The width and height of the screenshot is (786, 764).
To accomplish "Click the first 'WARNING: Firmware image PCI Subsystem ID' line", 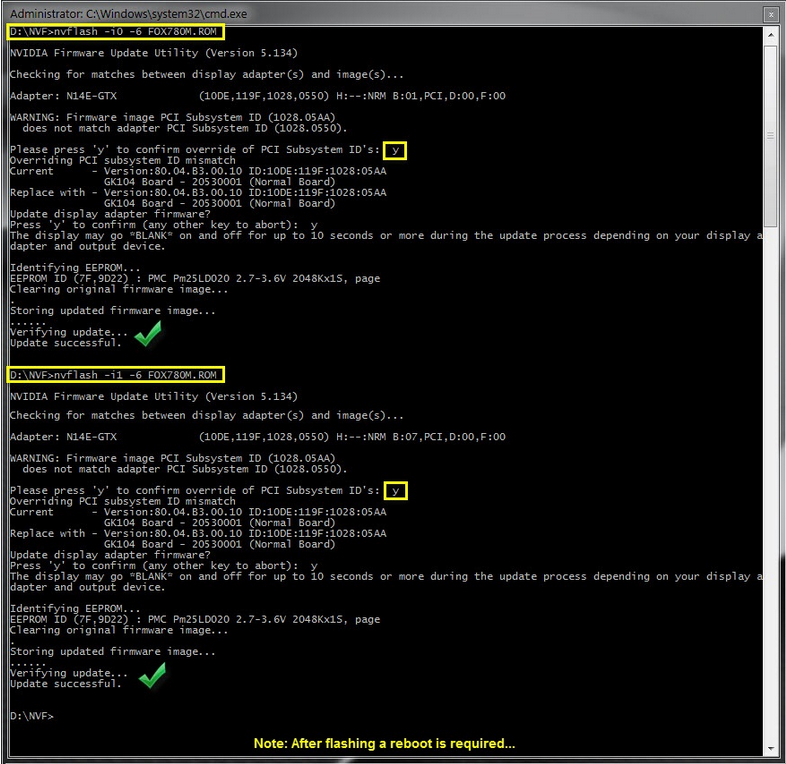I will pos(172,117).
